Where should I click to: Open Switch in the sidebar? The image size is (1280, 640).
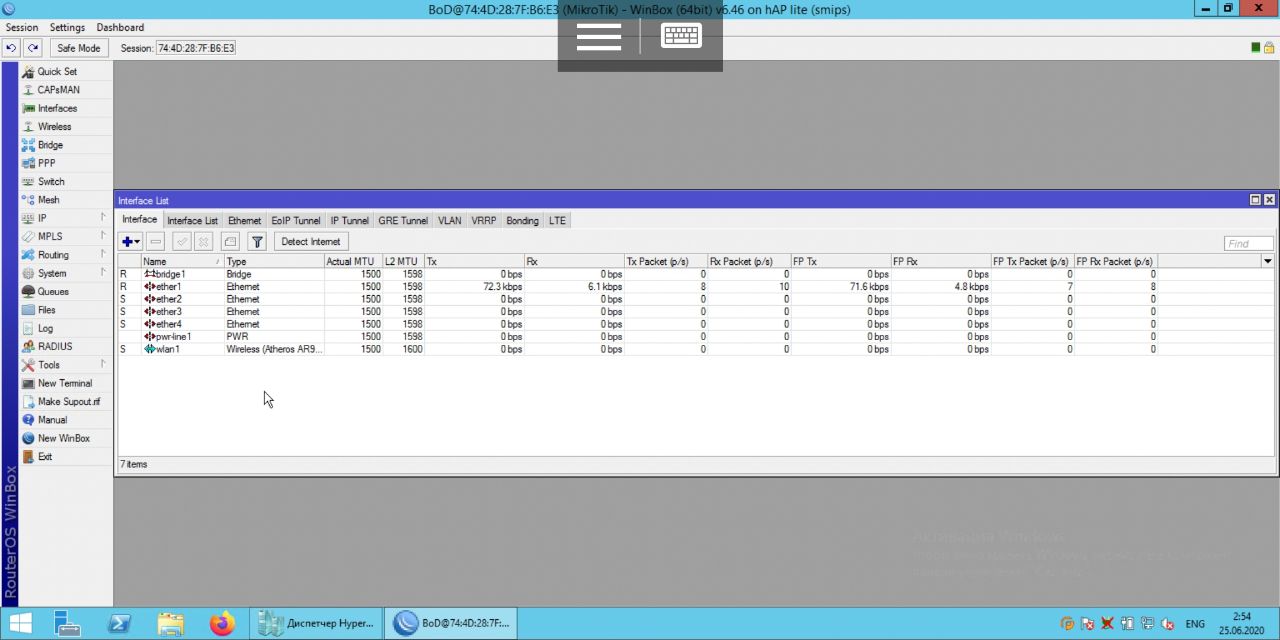[x=51, y=182]
